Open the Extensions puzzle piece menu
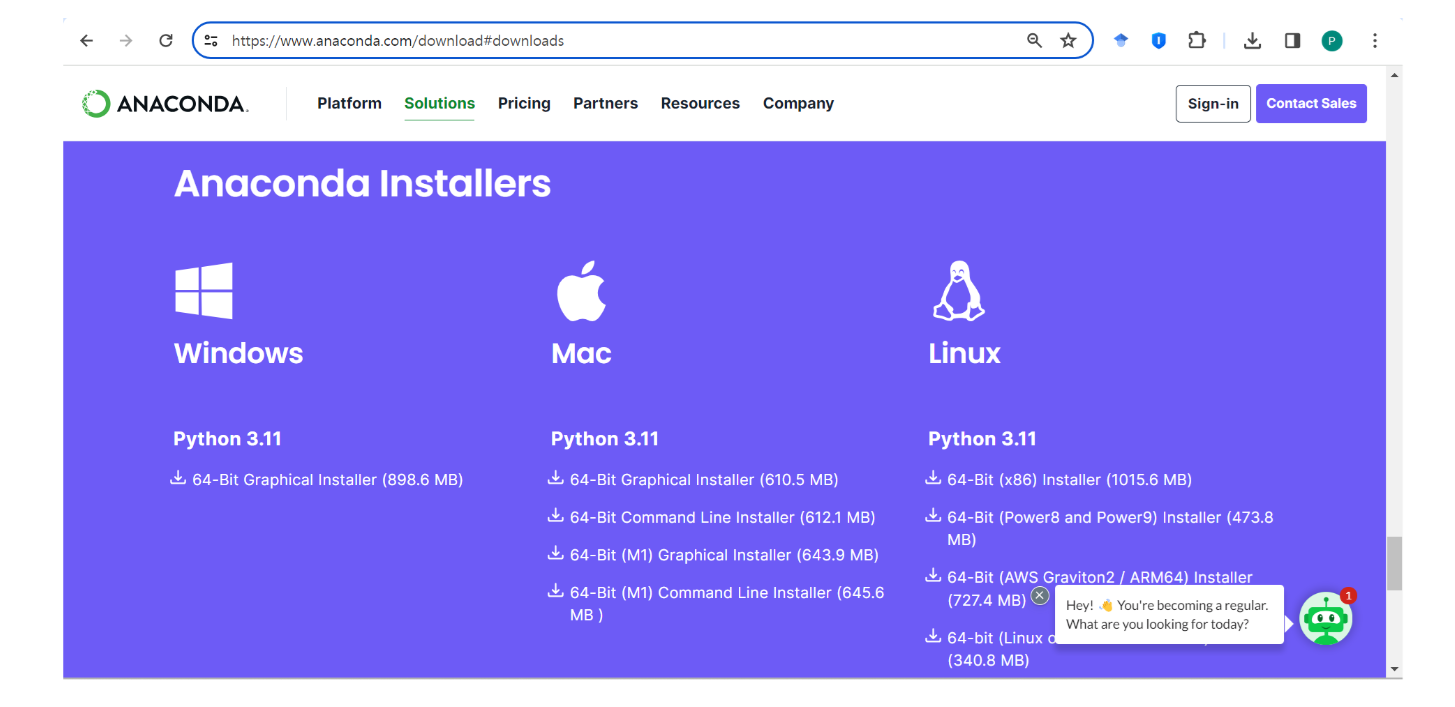1455x707 pixels. tap(1197, 41)
